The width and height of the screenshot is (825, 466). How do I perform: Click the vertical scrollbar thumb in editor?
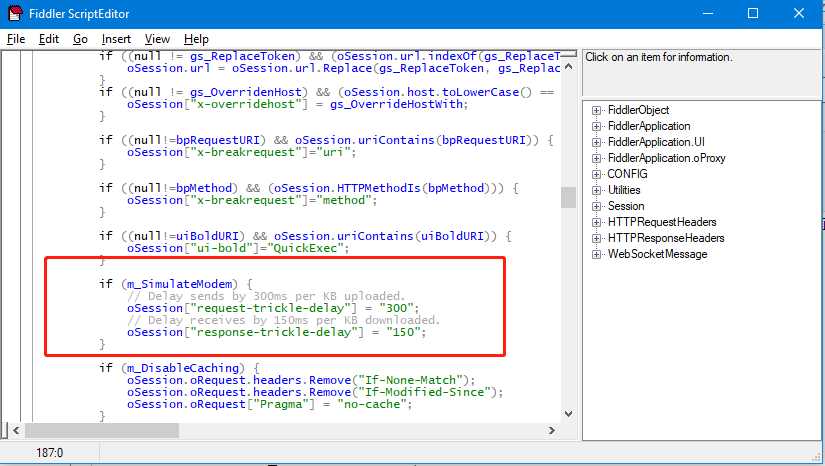[x=568, y=197]
